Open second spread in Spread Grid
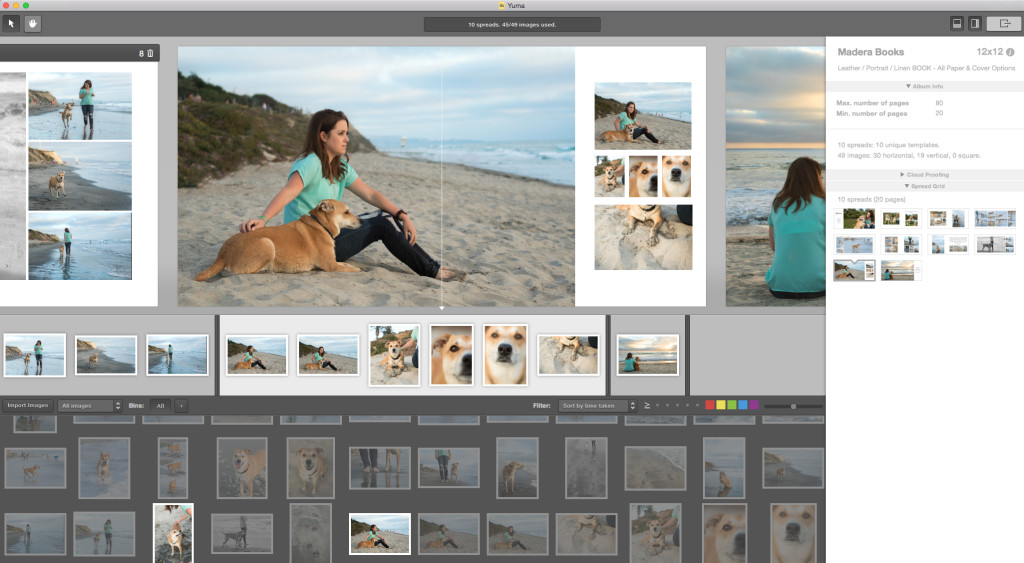Screen dimensions: 1024x563 [901, 218]
